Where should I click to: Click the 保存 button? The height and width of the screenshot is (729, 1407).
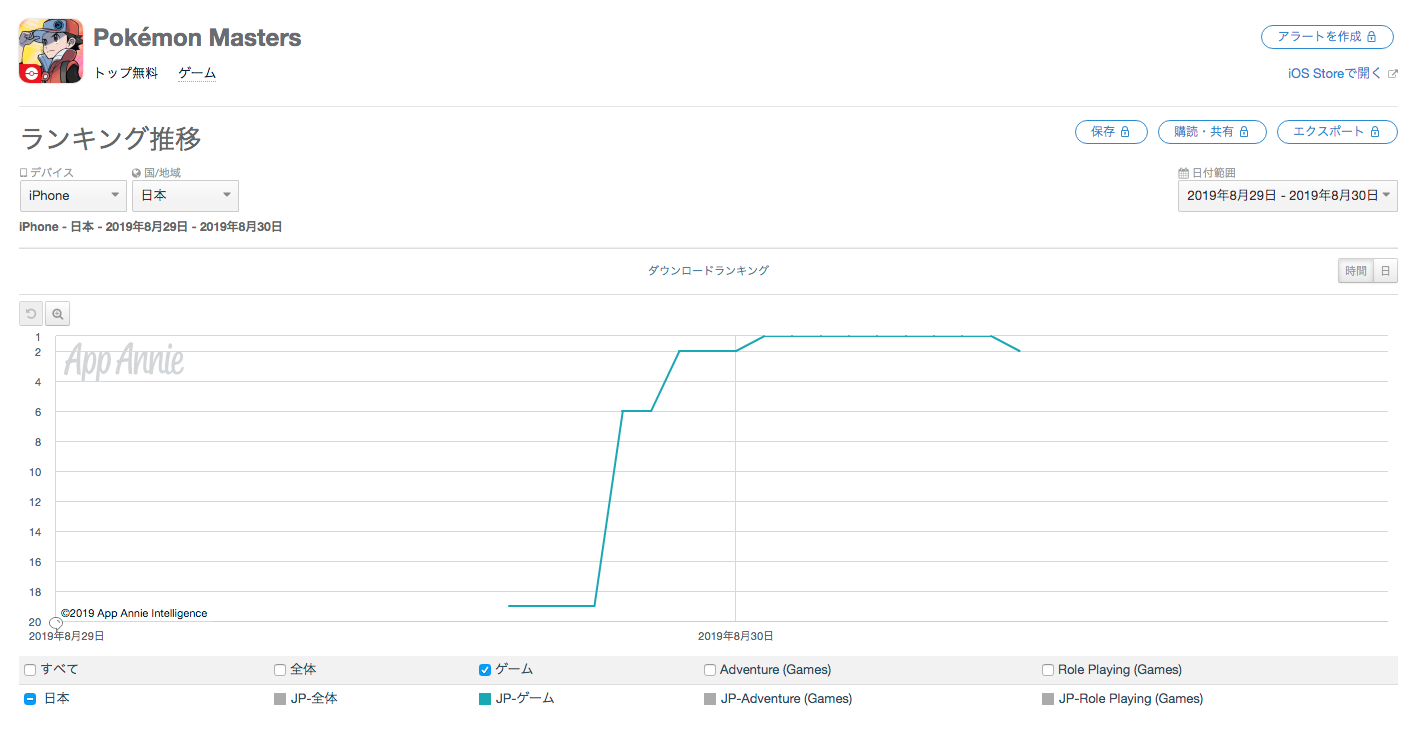click(x=1111, y=132)
